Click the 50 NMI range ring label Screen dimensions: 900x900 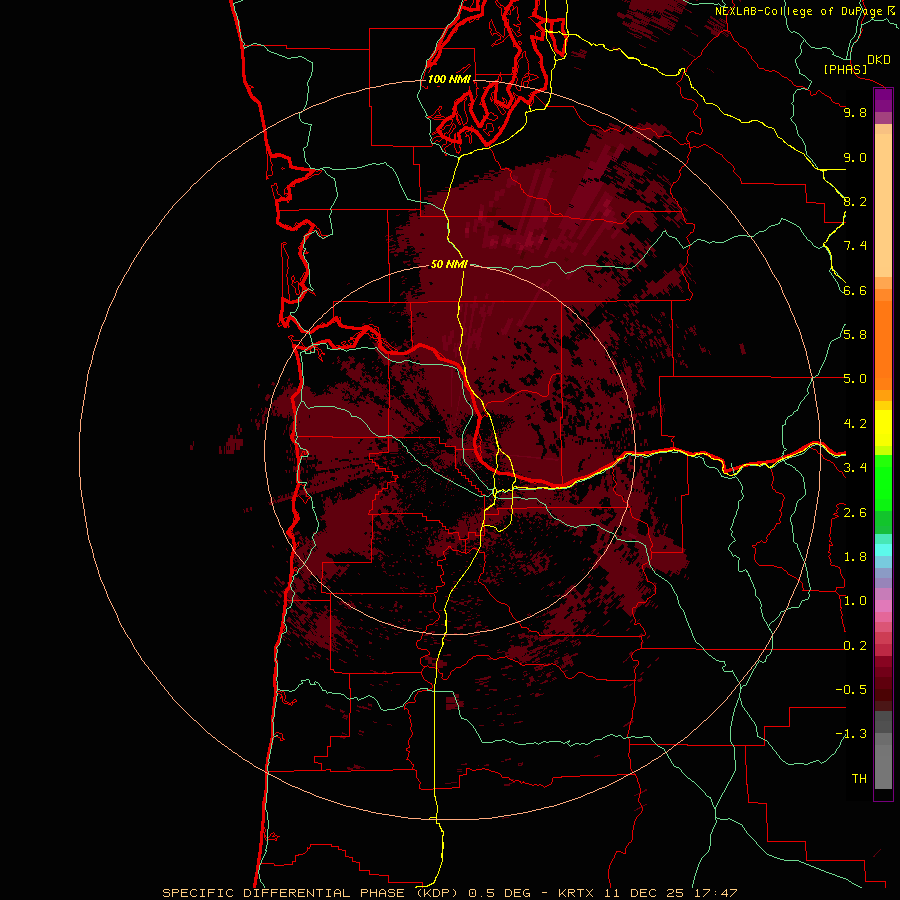click(x=449, y=264)
